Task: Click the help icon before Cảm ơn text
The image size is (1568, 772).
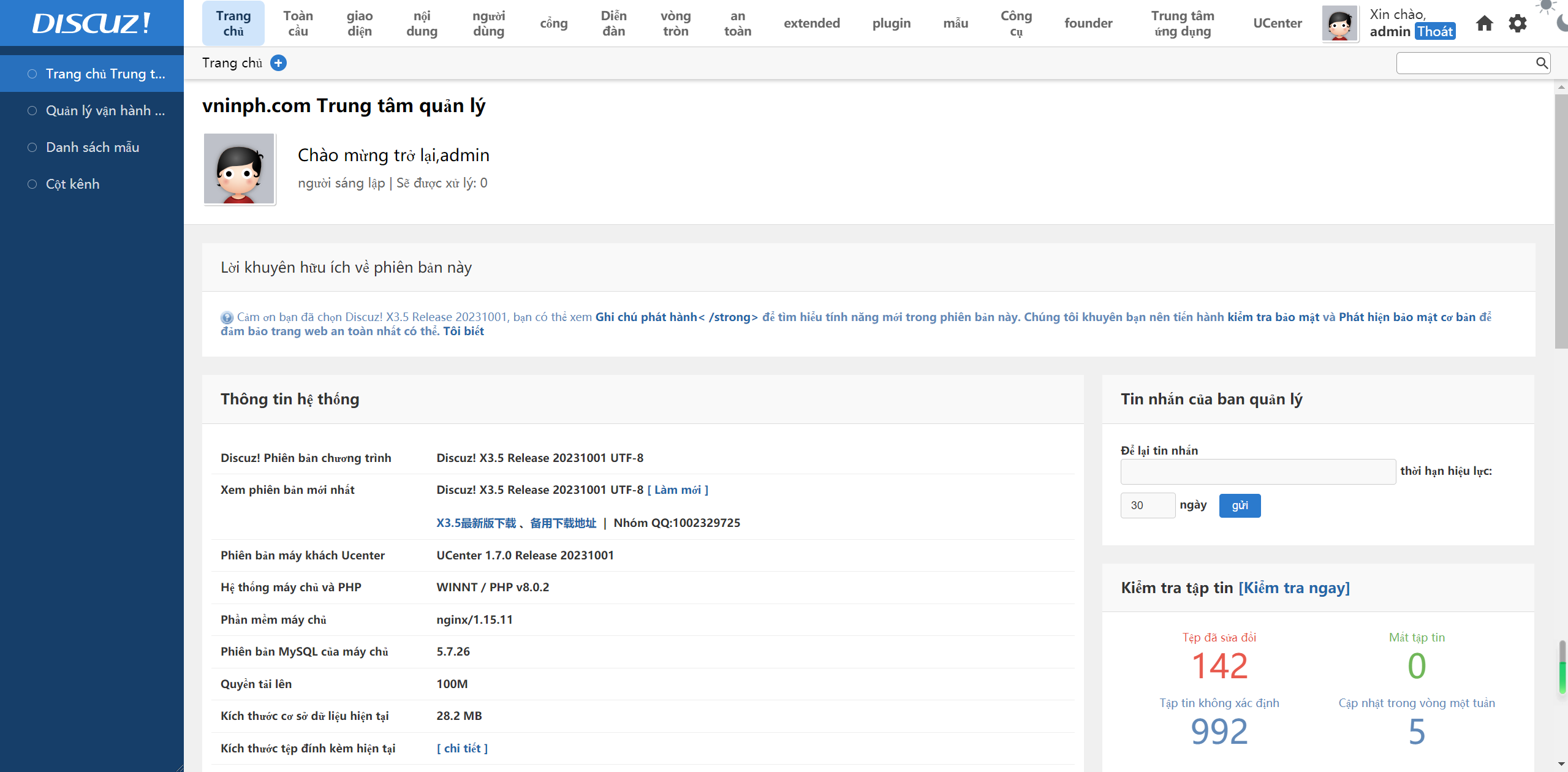Action: [227, 317]
